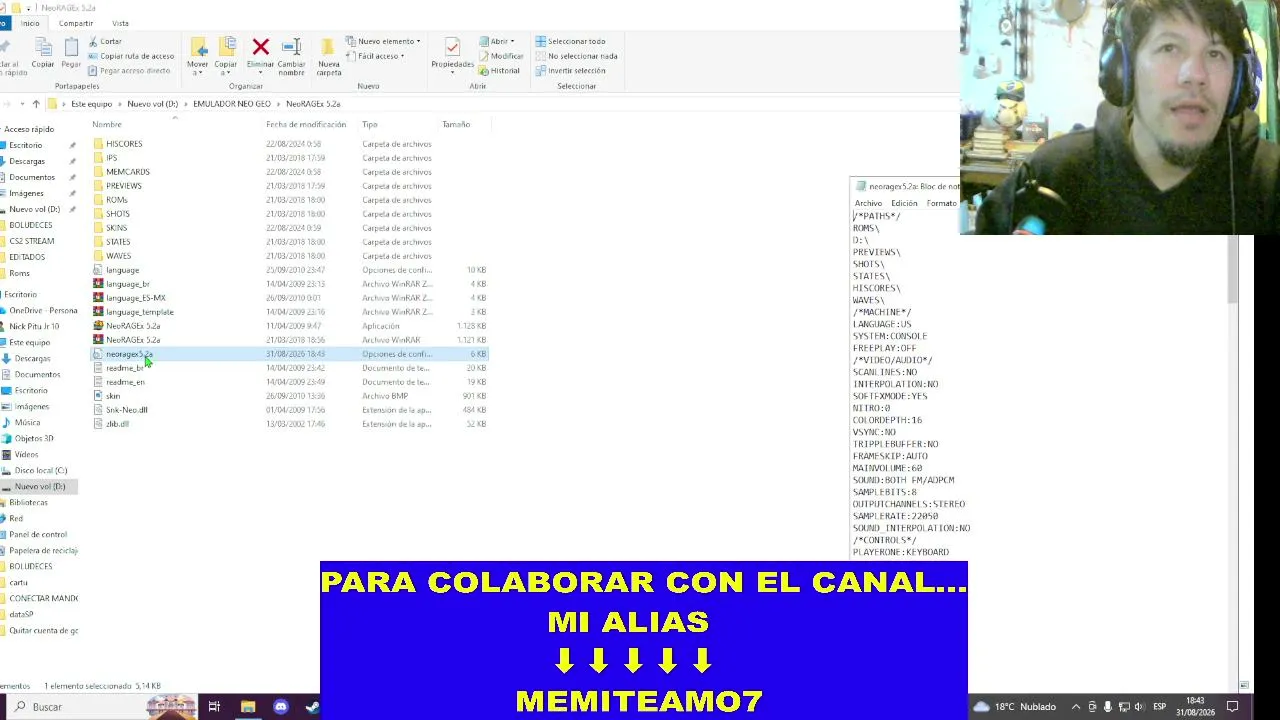Open Música in the navigation pane

[27, 422]
